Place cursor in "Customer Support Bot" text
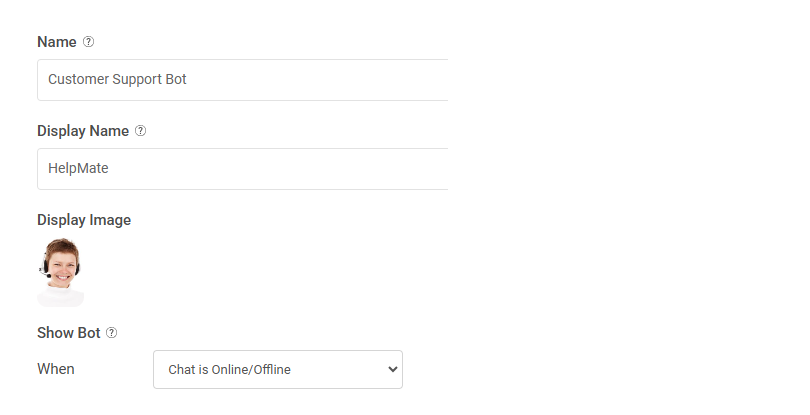 tap(117, 80)
